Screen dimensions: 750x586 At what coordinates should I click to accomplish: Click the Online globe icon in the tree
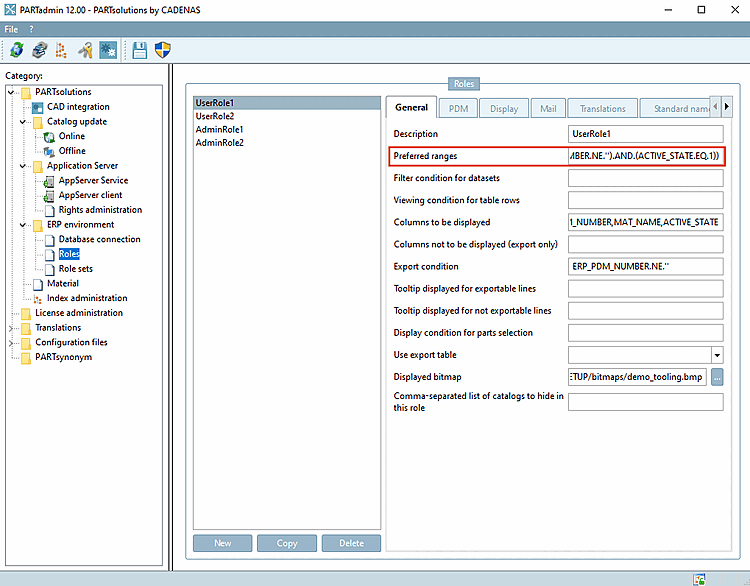(49, 137)
